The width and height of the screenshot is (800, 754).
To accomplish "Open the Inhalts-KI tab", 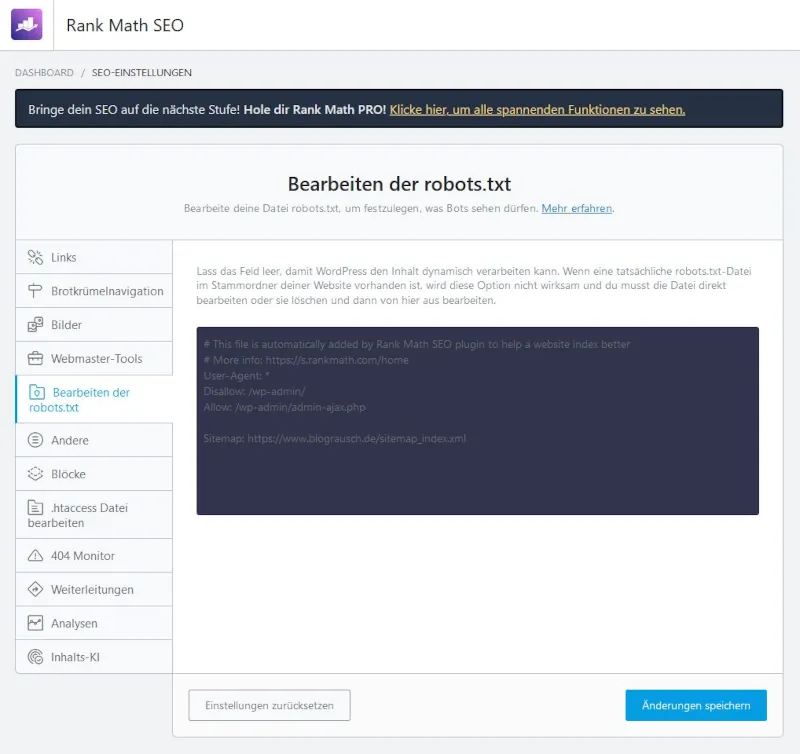I will pos(94,657).
